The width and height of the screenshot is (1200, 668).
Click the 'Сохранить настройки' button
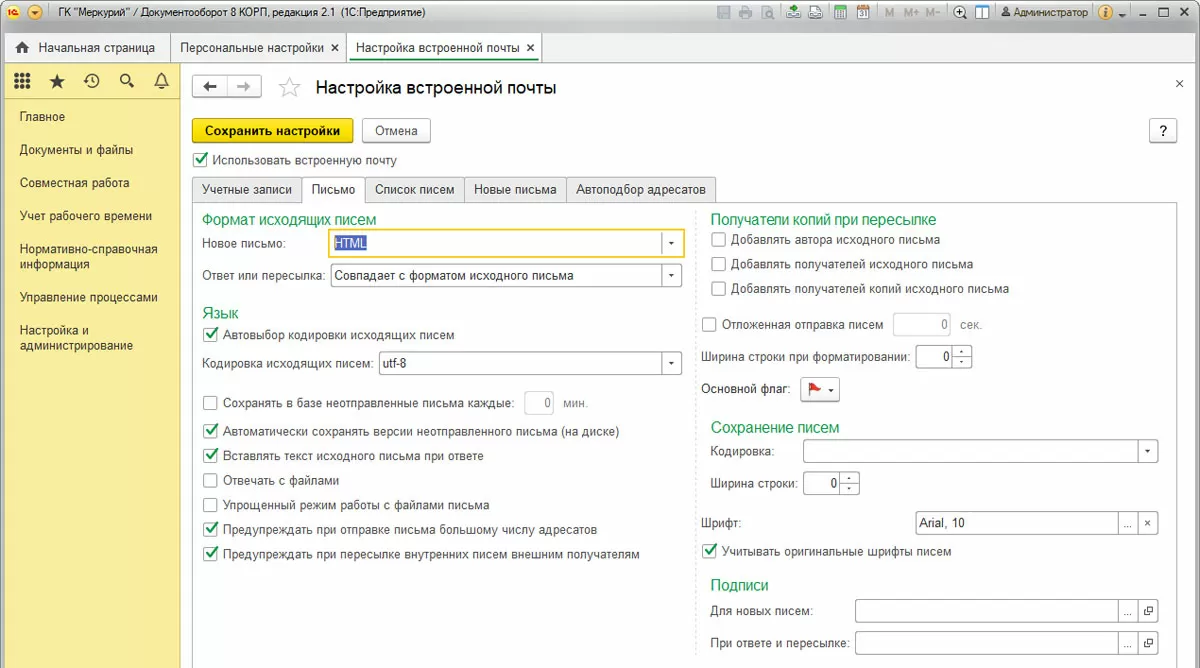pos(272,131)
